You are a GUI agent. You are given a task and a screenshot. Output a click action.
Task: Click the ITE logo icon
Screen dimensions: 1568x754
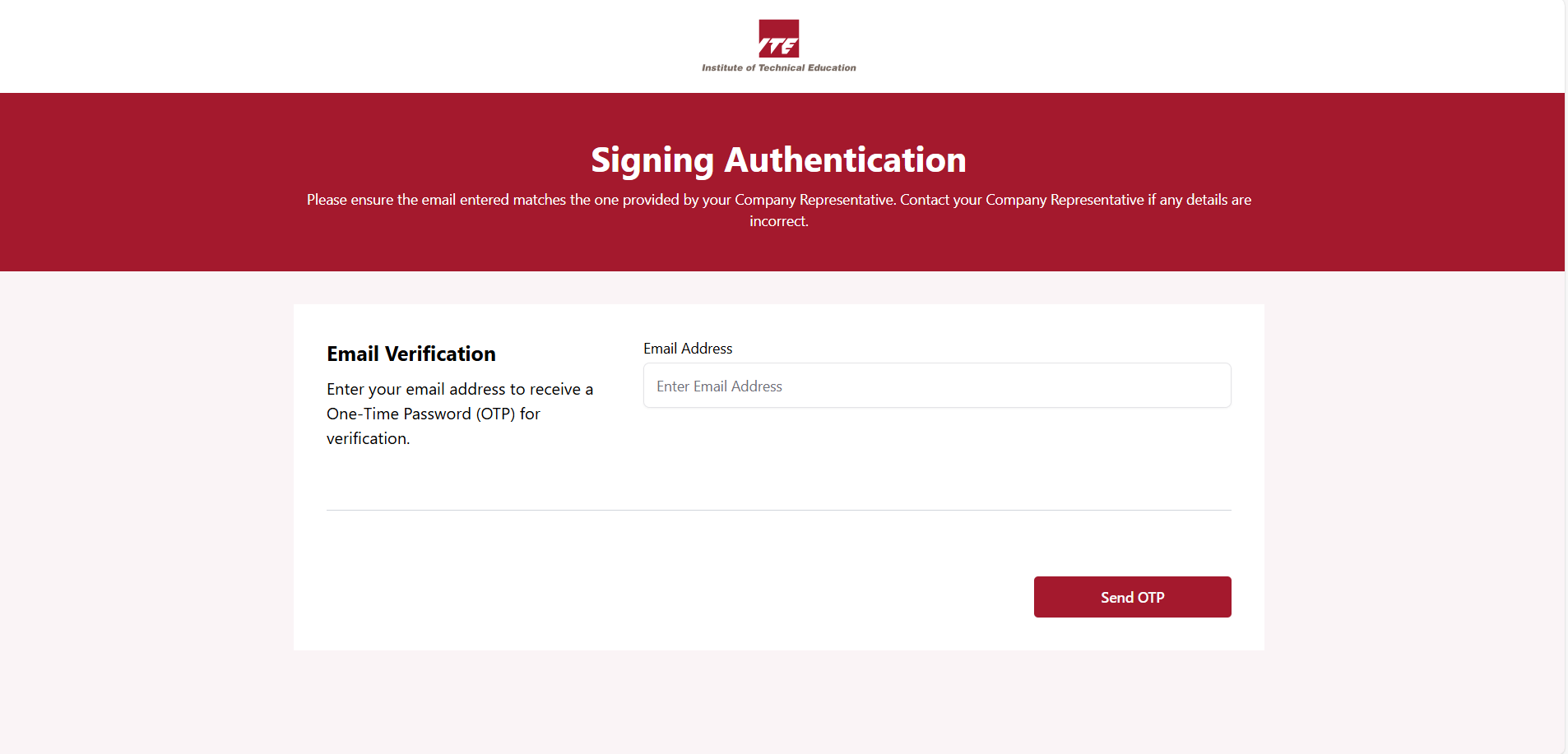[x=778, y=39]
